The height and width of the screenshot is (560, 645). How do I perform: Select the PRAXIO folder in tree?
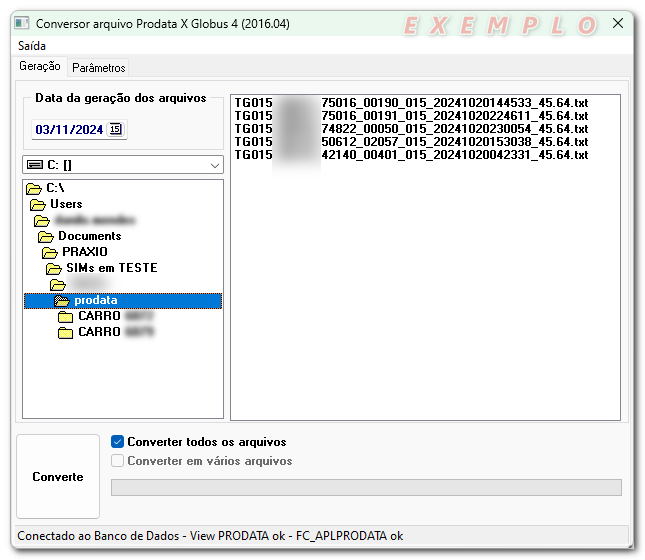85,252
